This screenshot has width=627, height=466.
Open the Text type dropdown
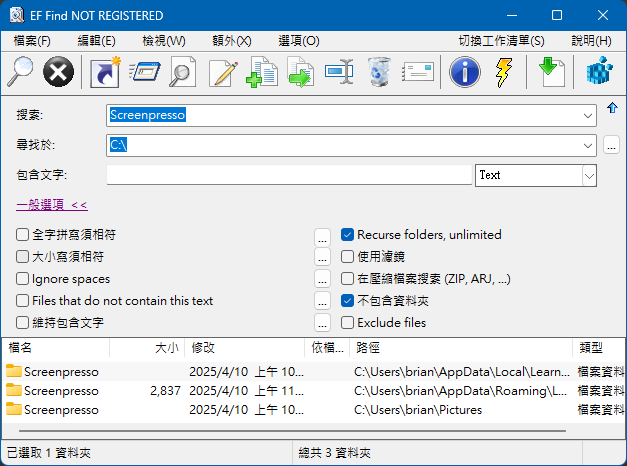588,176
